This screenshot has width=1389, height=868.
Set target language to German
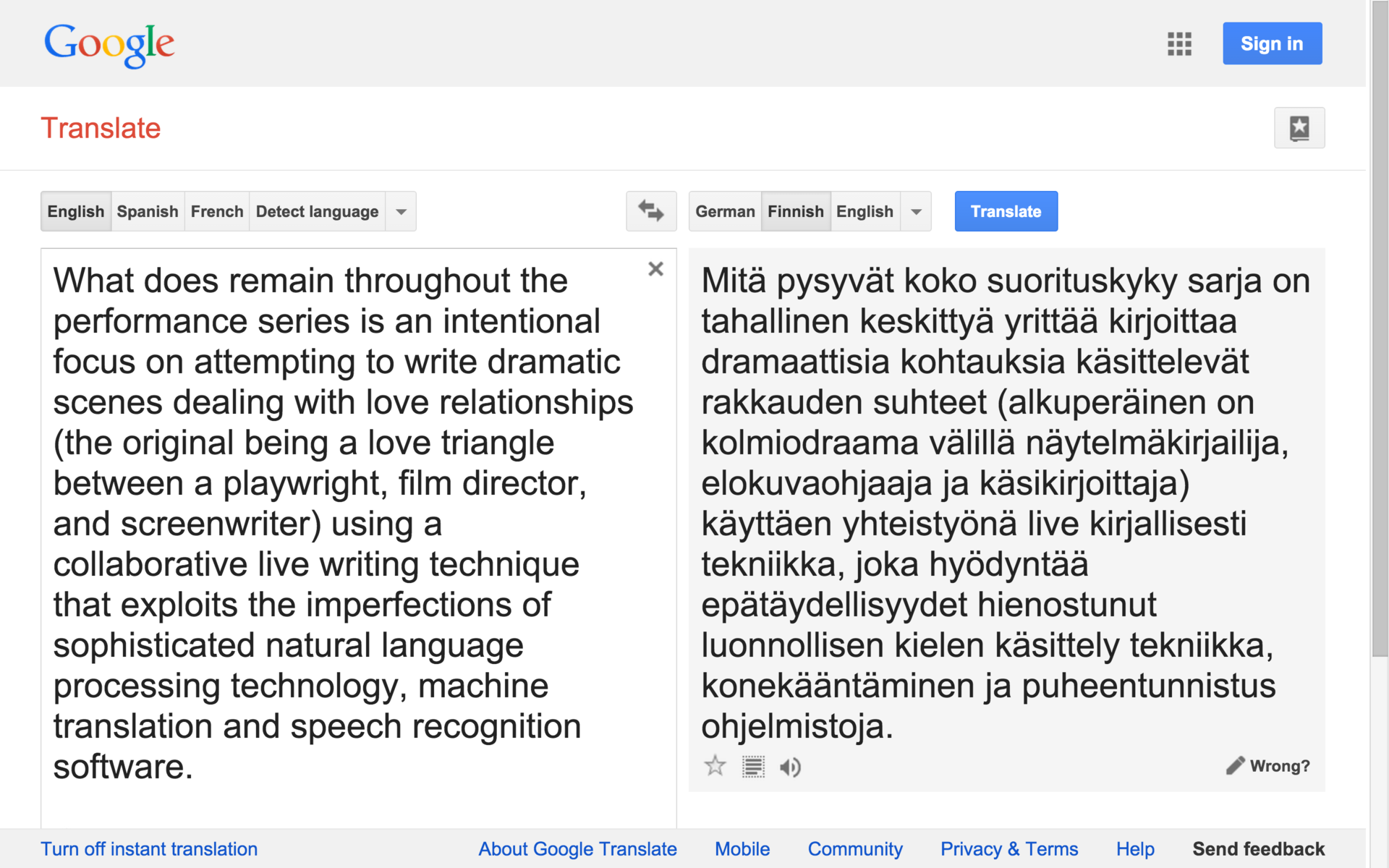(725, 211)
